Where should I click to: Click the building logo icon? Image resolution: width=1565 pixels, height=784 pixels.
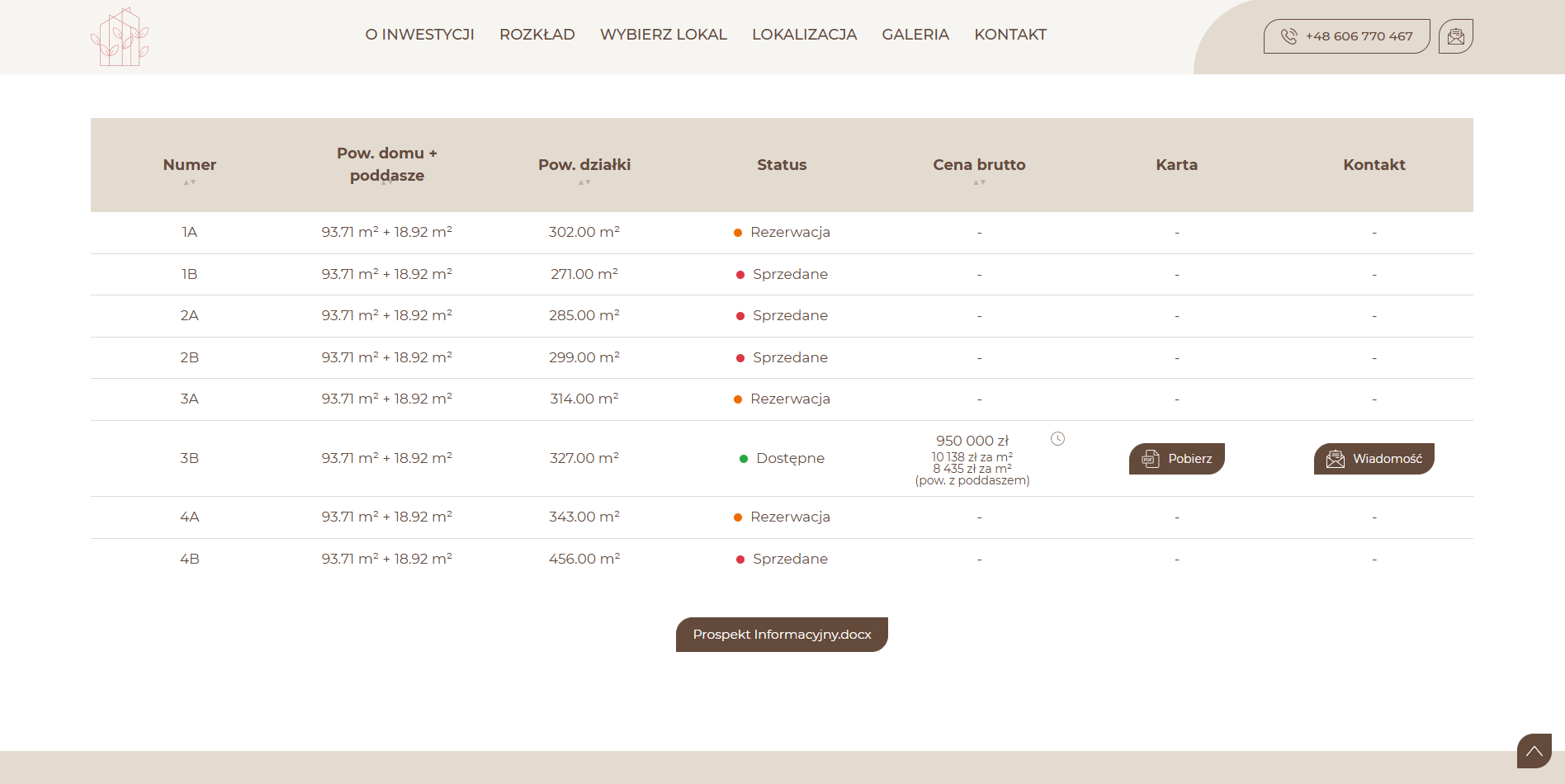(120, 36)
